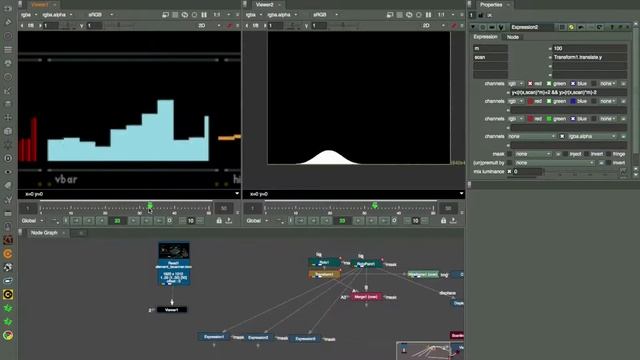Open Viewer1 rgba layer dropdown
The image size is (640, 360).
[29, 15]
